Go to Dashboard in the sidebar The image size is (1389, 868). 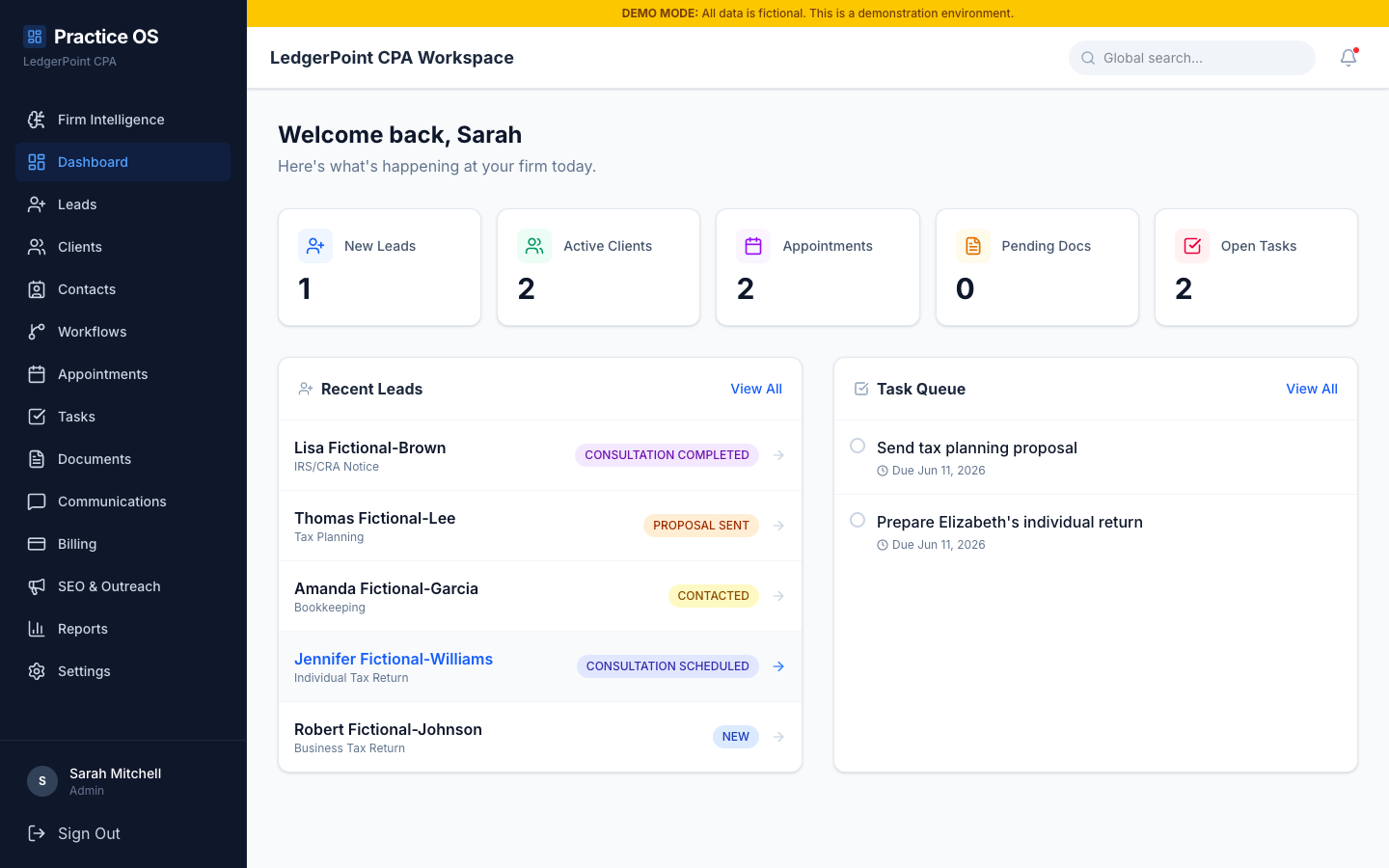point(123,162)
